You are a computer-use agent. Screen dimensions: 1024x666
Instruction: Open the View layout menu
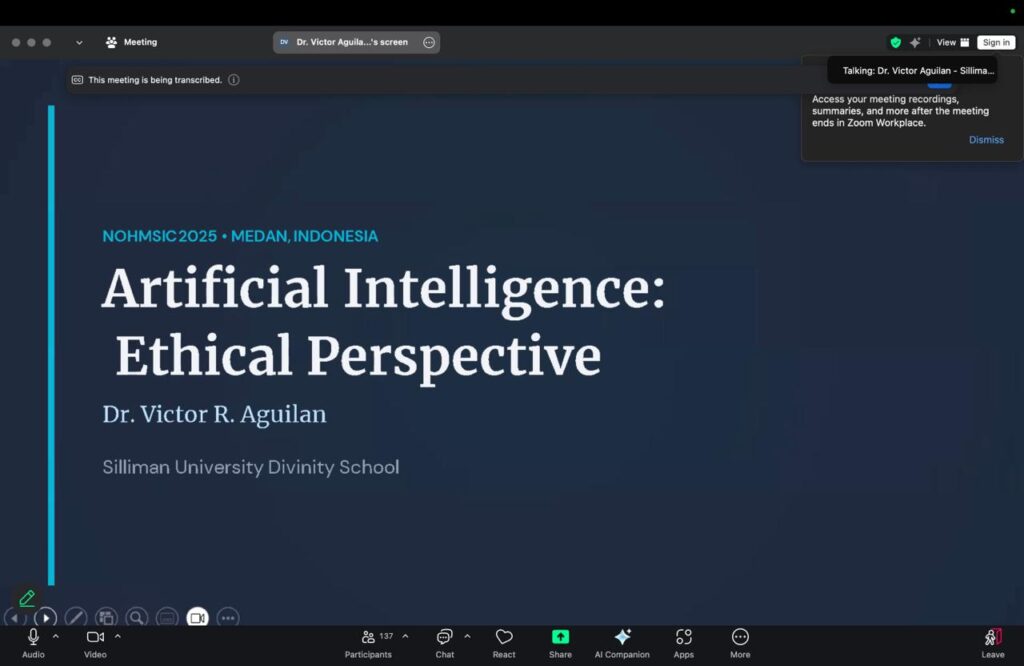952,42
